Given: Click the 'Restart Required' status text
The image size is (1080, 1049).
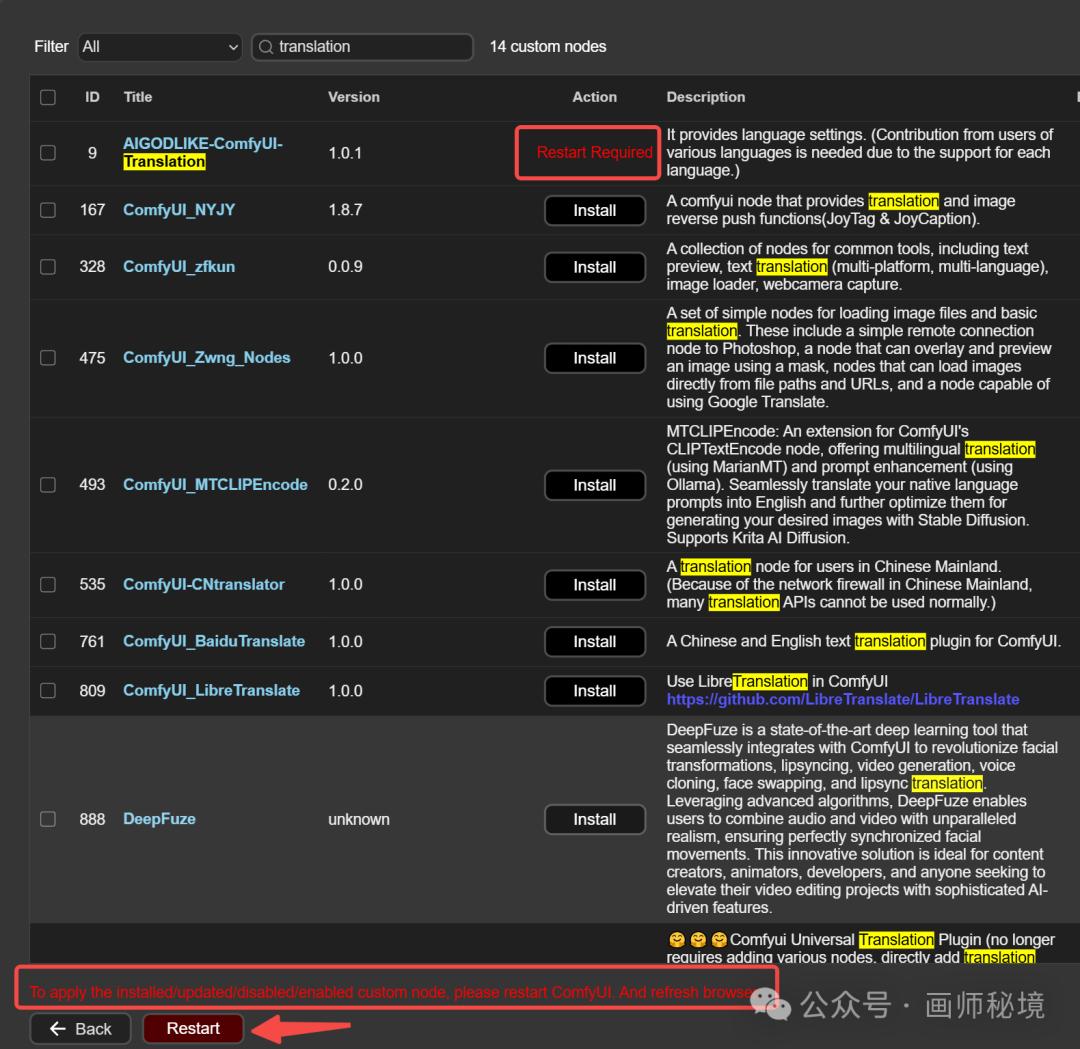Looking at the screenshot, I should point(594,152).
